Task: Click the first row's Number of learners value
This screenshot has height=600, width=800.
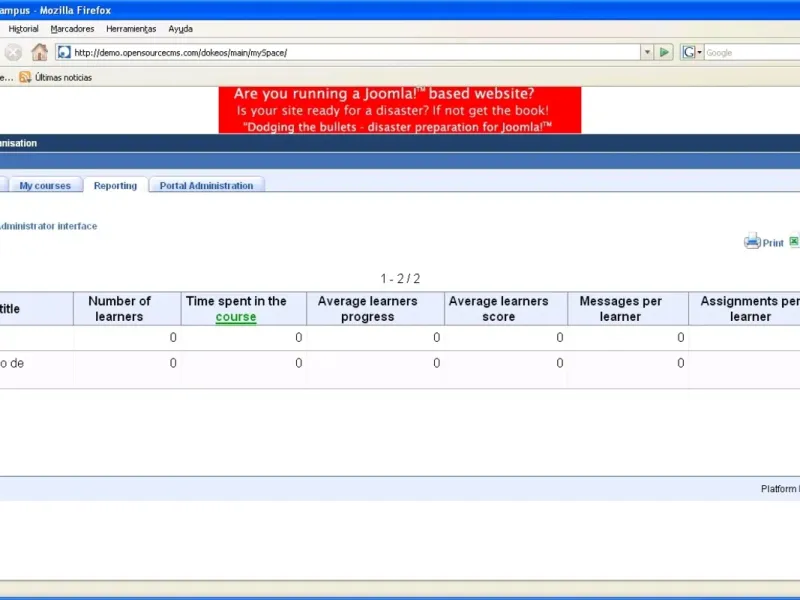Action: coord(173,337)
